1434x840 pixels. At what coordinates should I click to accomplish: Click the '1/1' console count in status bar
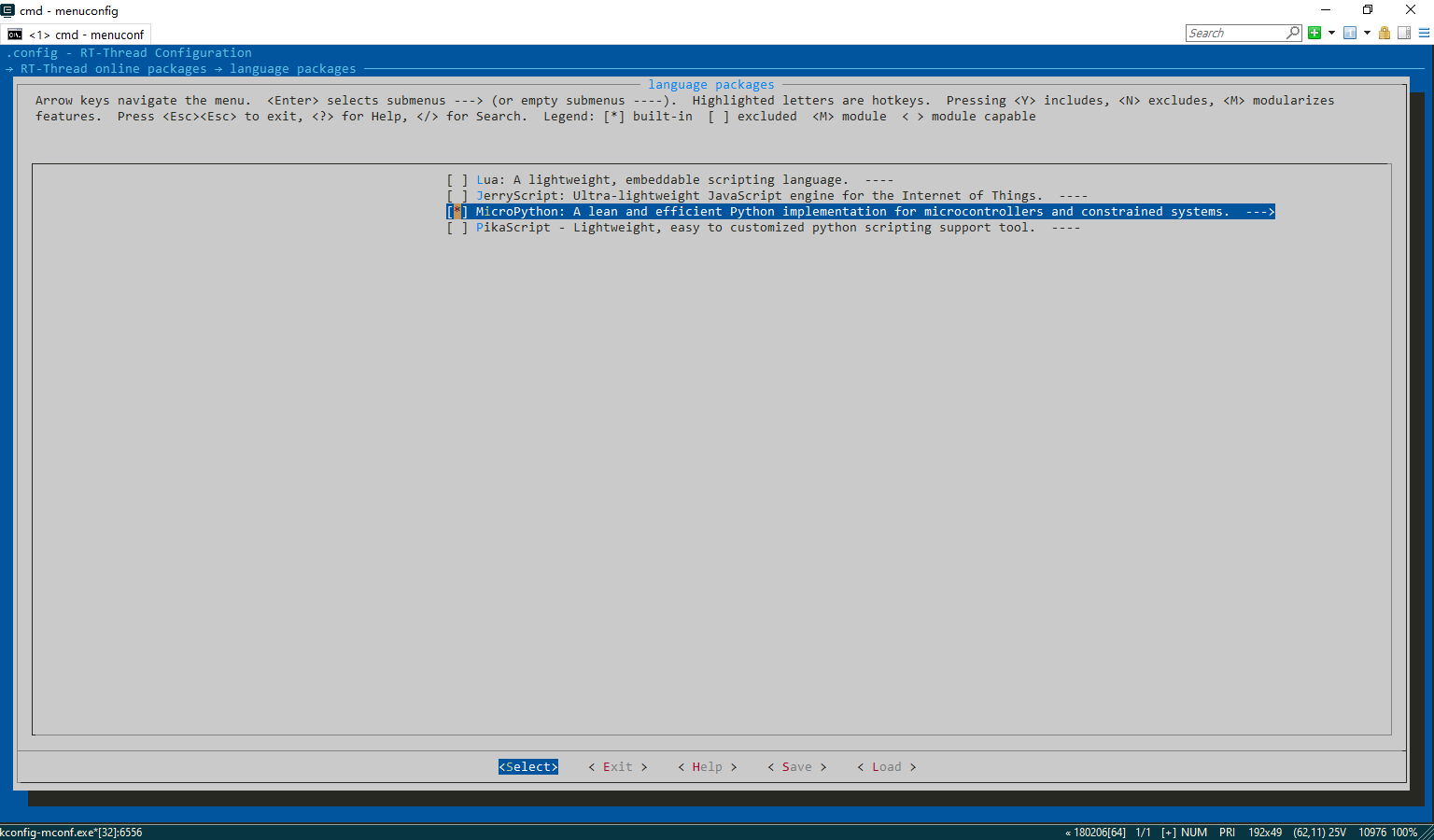click(x=1144, y=832)
